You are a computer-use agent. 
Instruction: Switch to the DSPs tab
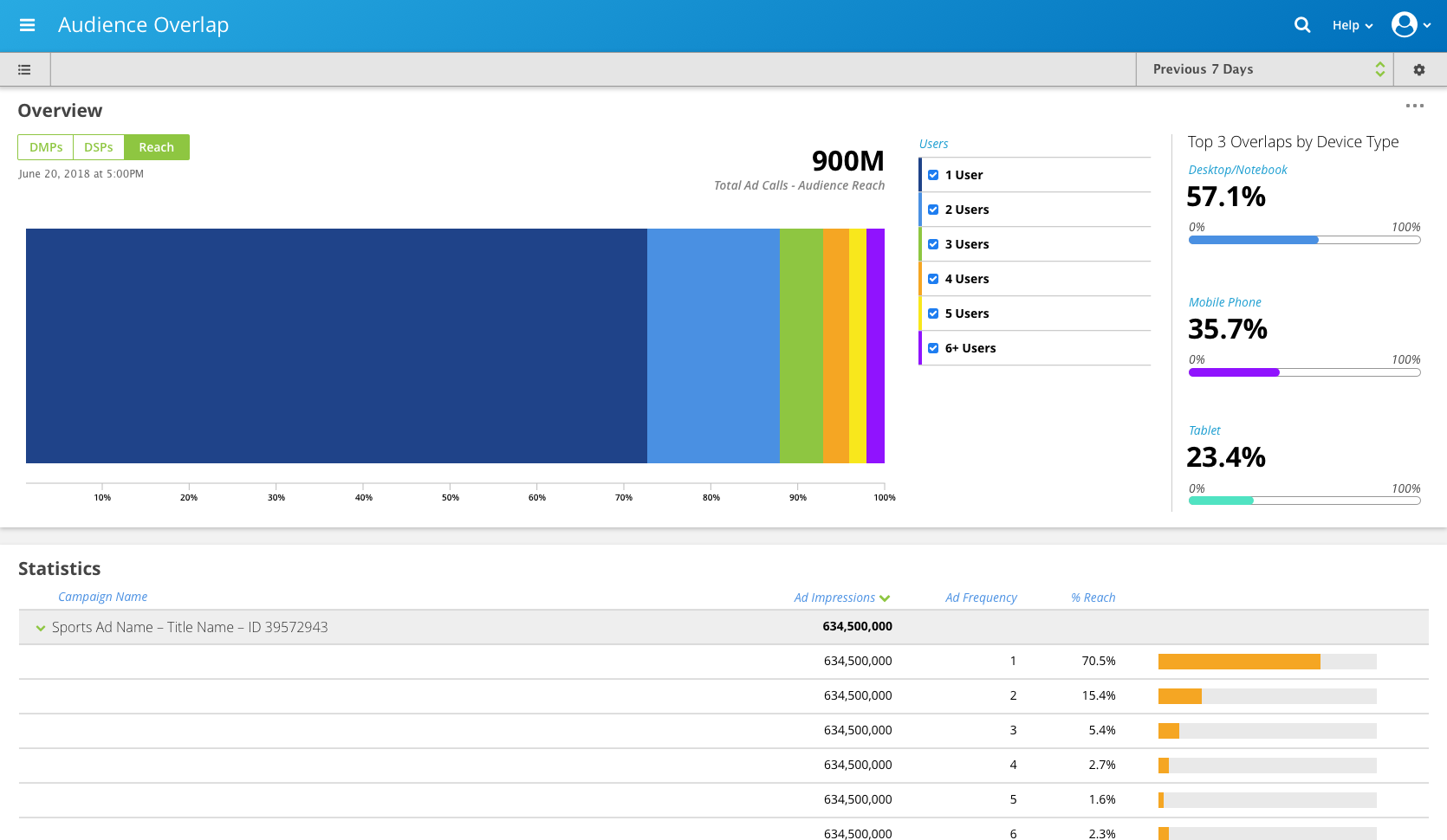[99, 147]
